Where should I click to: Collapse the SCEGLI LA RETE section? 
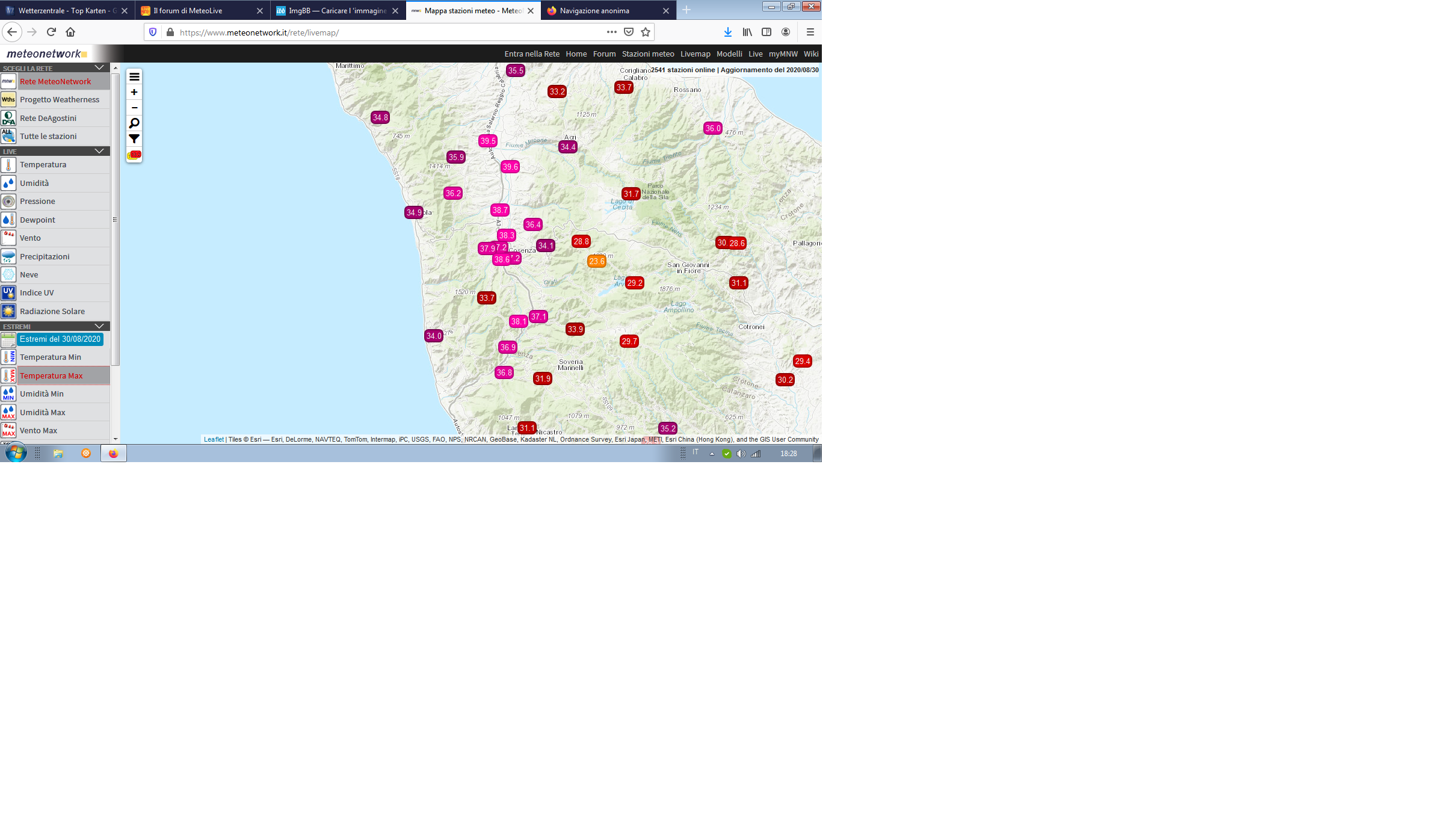click(100, 67)
